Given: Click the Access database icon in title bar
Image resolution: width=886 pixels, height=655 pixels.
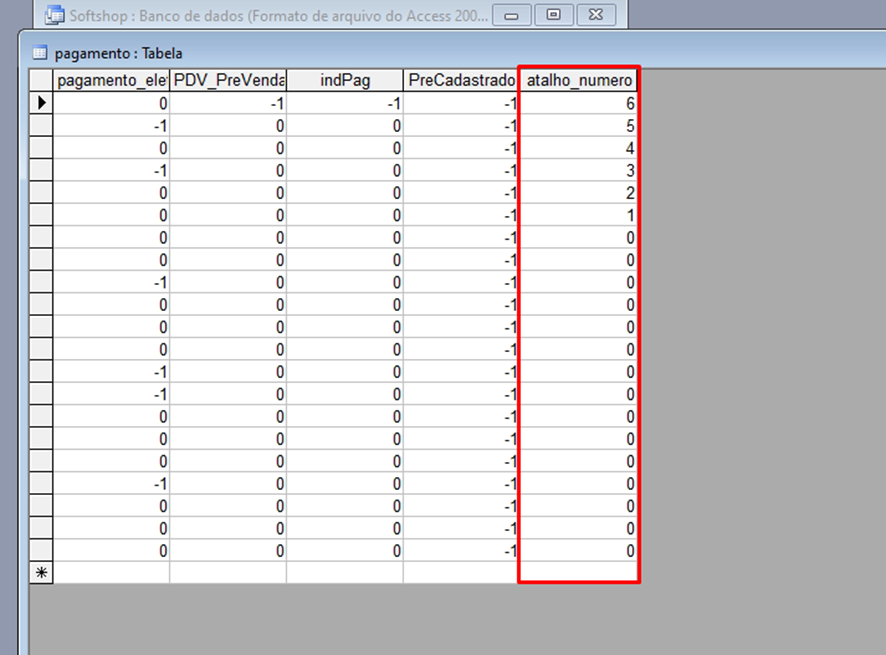Looking at the screenshot, I should (x=56, y=15).
